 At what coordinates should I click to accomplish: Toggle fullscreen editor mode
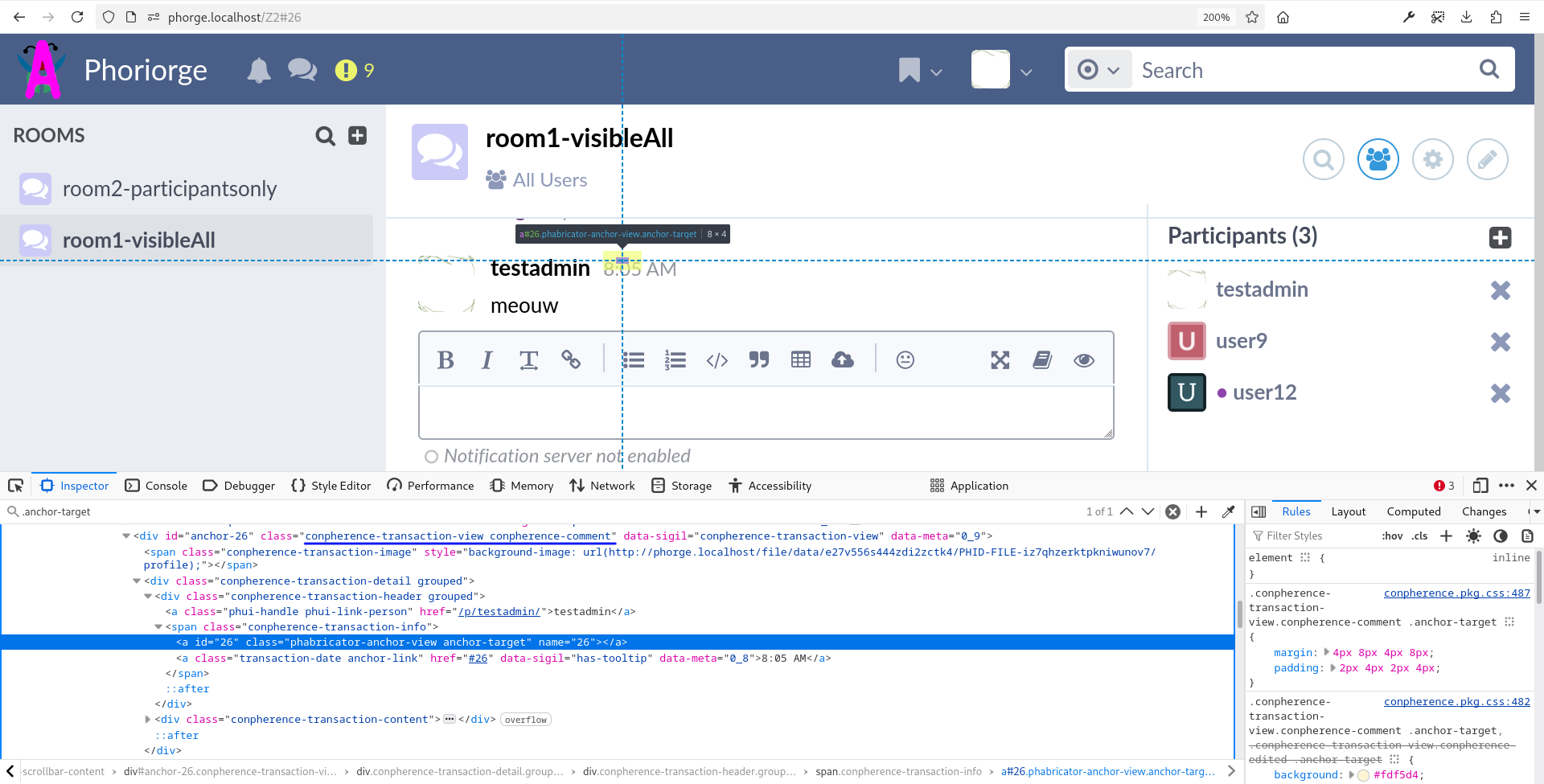point(1000,360)
